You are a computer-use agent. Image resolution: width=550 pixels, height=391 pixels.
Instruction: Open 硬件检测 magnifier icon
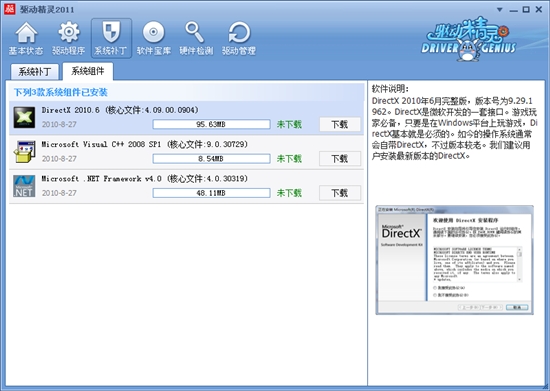(x=196, y=39)
